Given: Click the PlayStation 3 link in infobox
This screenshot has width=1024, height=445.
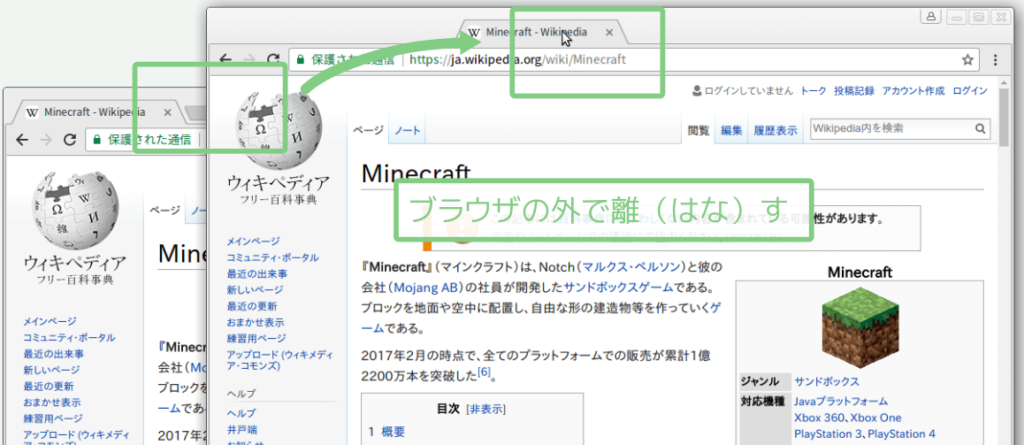Looking at the screenshot, I should [827, 434].
